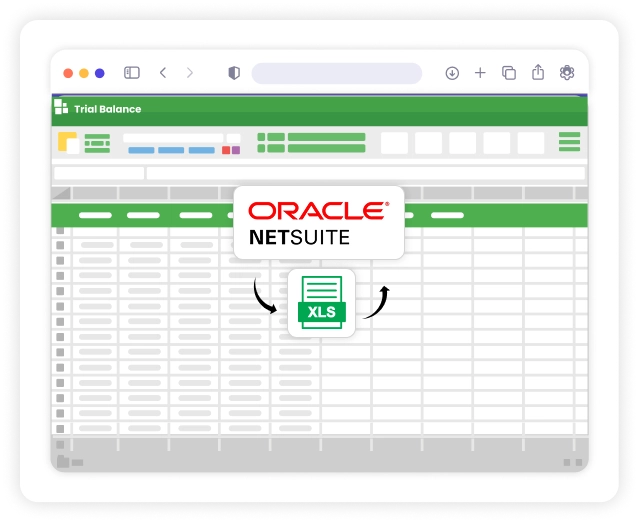Open the spreadsheet app logo icon
The height and width of the screenshot is (523, 639).
61,107
